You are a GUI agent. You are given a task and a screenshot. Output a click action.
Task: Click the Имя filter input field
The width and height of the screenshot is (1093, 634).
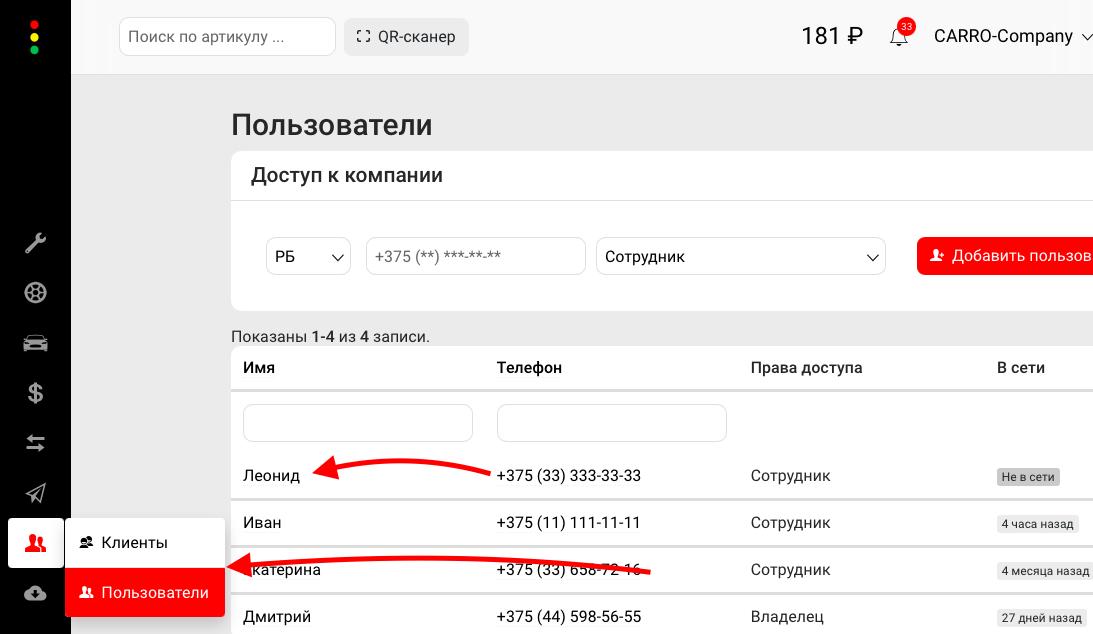(x=358, y=423)
